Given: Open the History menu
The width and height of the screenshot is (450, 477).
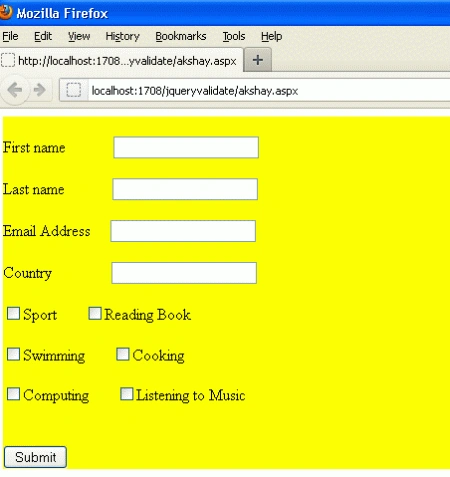Looking at the screenshot, I should [x=122, y=36].
